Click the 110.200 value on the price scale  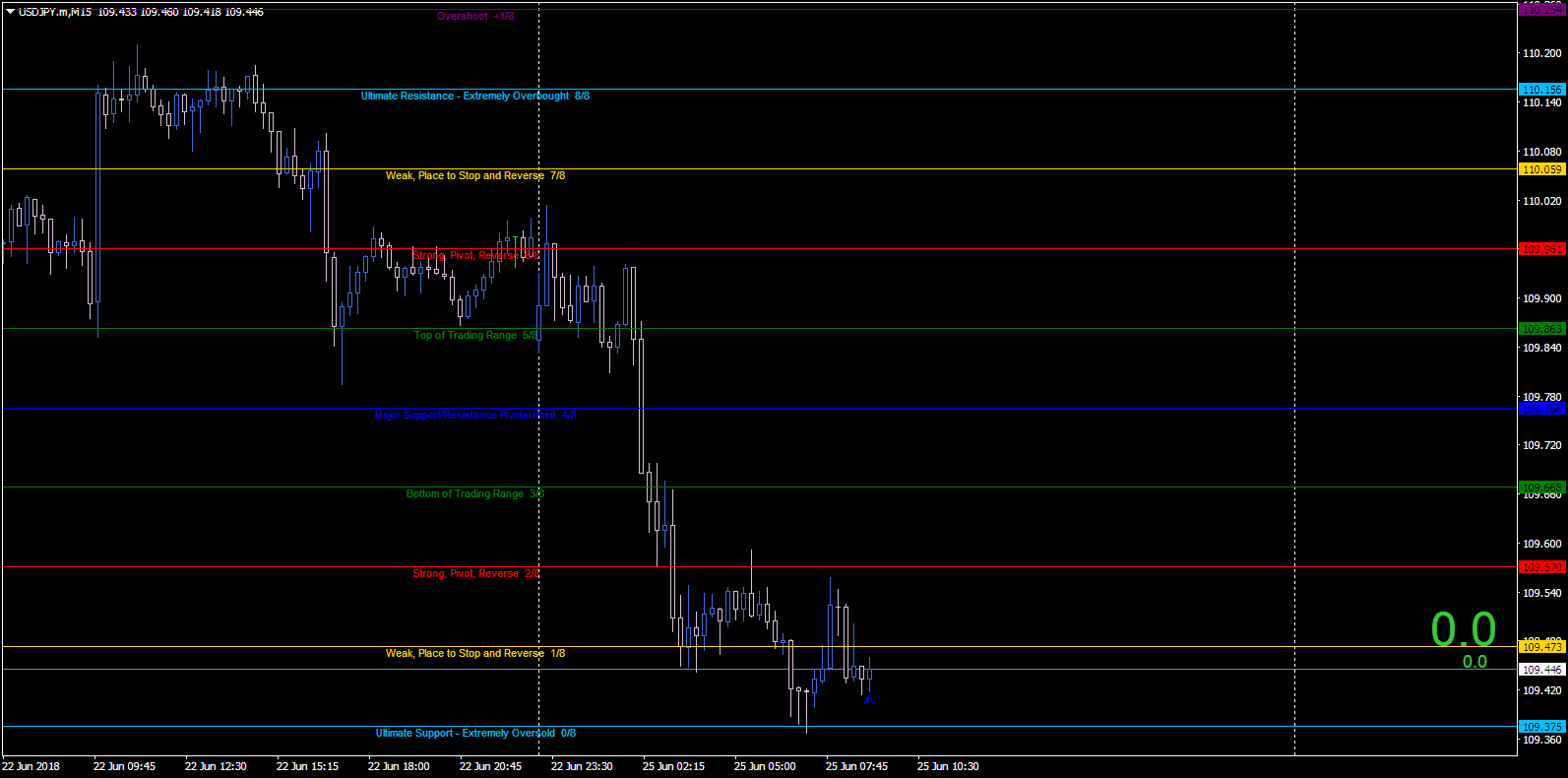tap(1542, 53)
